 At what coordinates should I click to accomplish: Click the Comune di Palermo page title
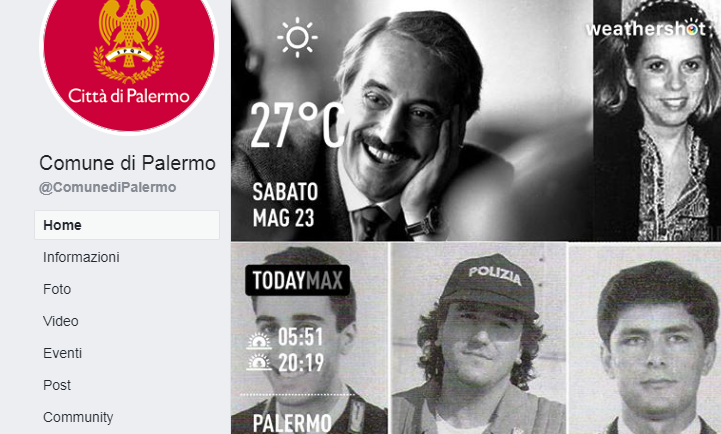point(127,163)
